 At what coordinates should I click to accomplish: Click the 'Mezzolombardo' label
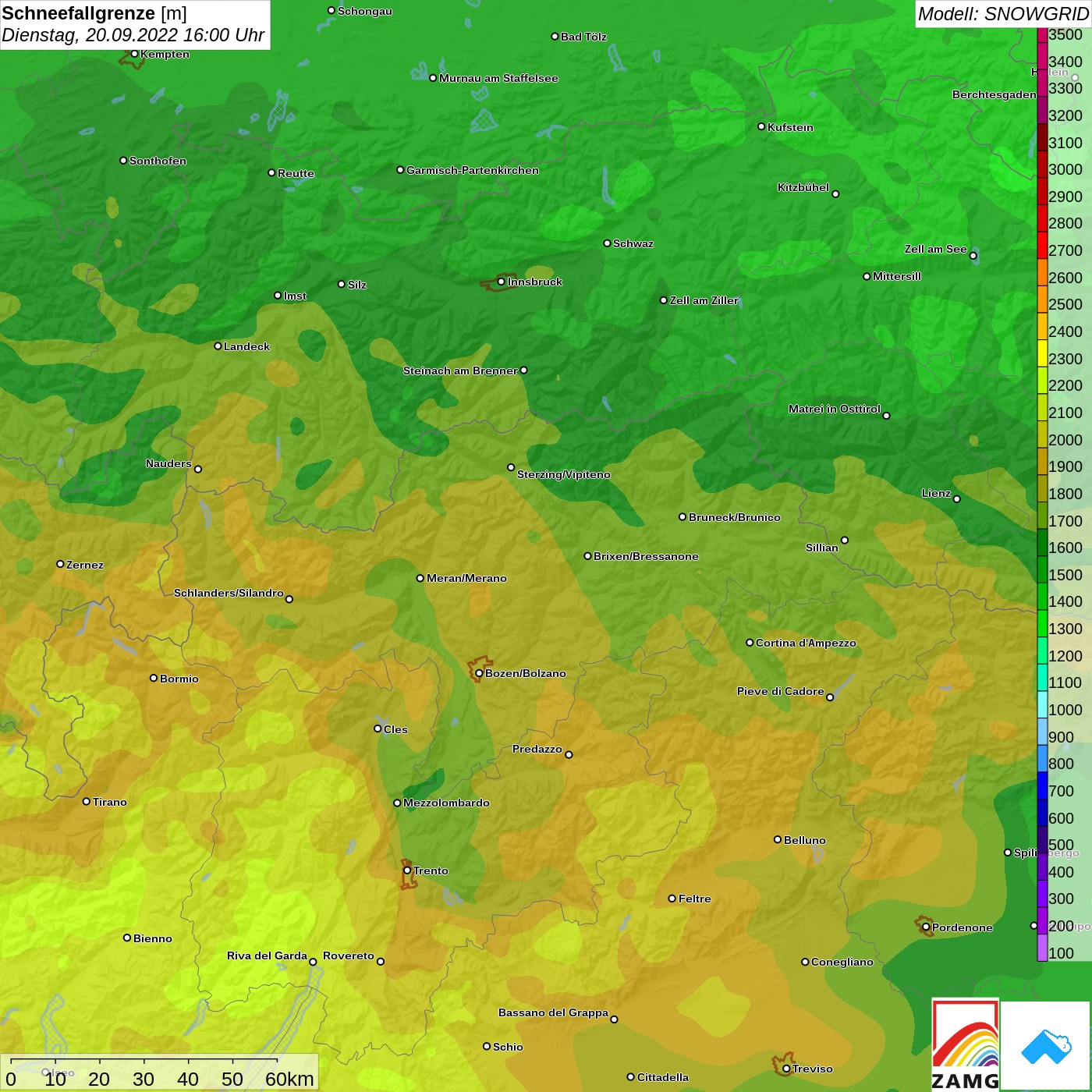tap(446, 803)
